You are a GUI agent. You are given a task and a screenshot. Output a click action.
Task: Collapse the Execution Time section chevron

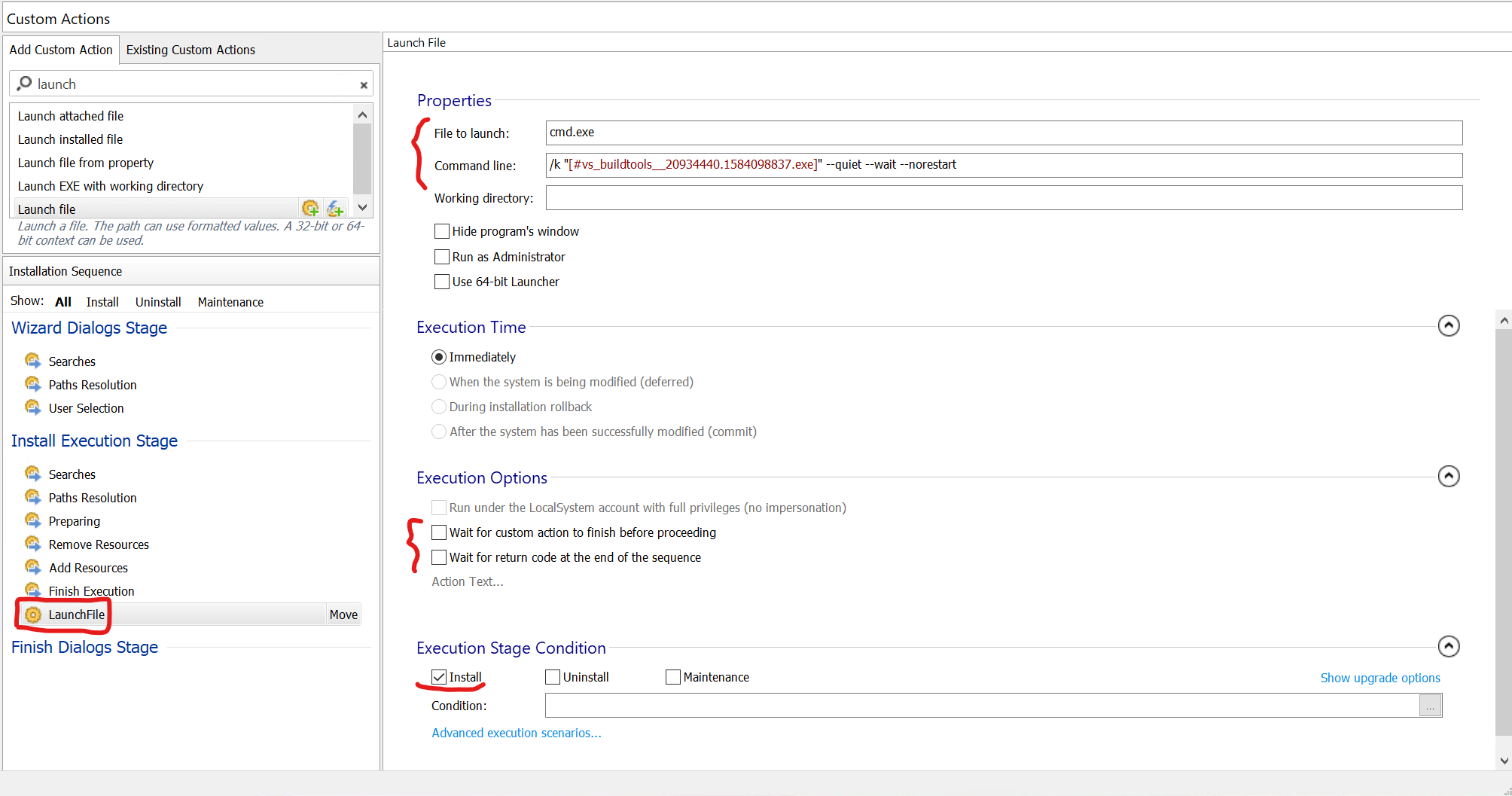pos(1449,325)
